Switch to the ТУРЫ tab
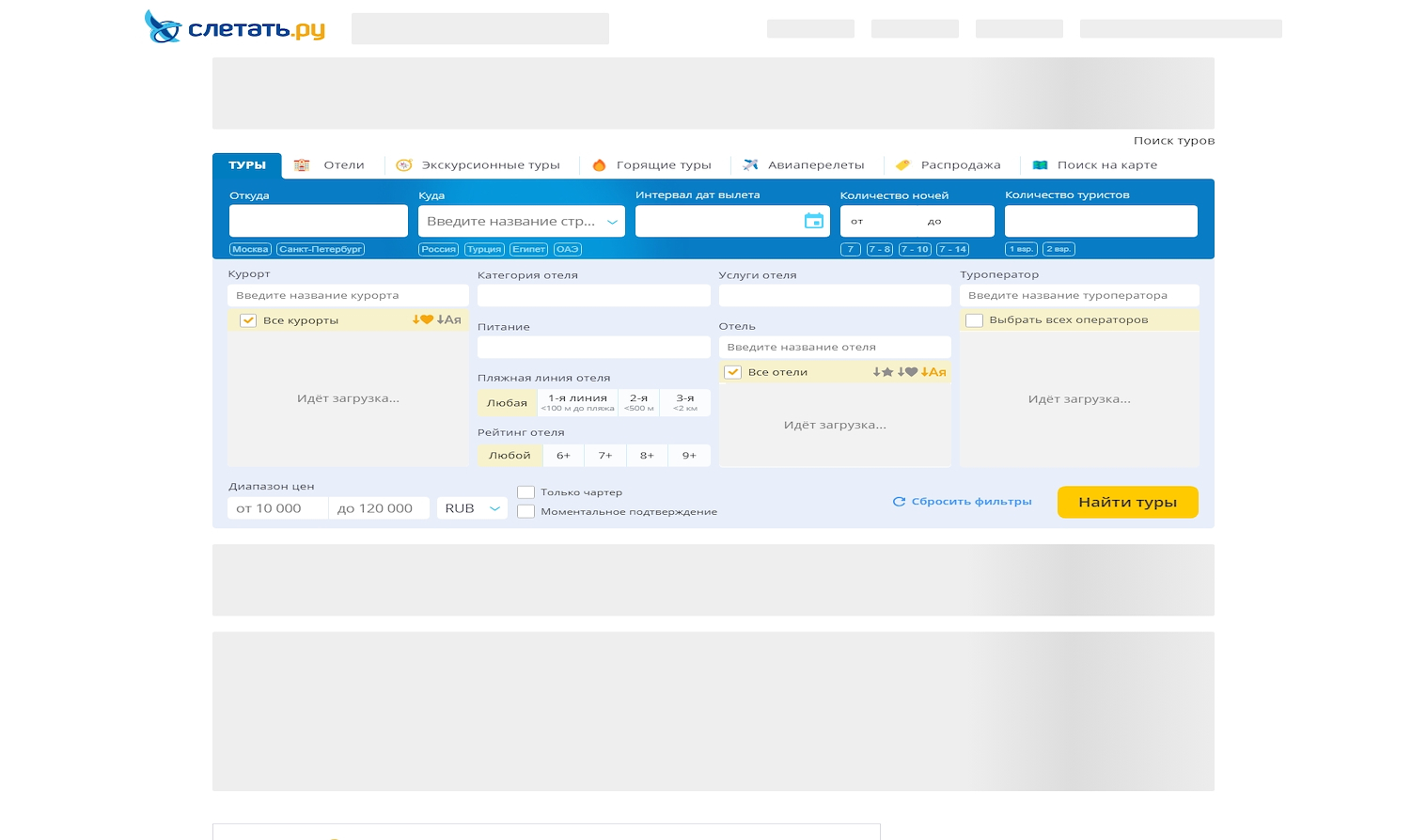The image size is (1427, 840). pos(247,165)
